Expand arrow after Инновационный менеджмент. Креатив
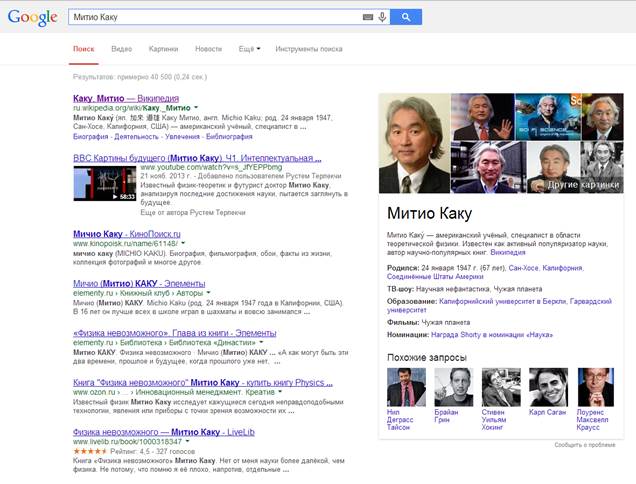Screen dimensions: 636x484 [x=280, y=392]
